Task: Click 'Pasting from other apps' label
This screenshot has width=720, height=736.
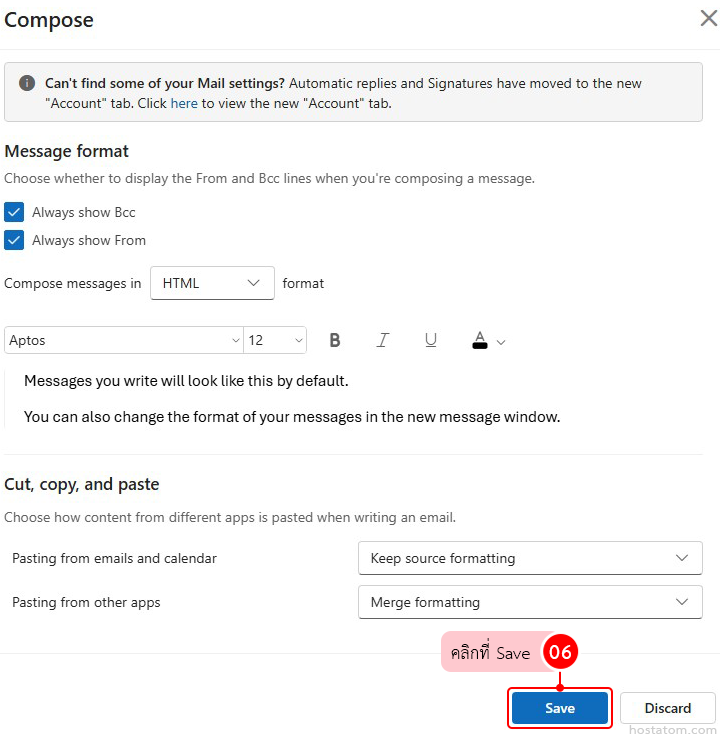Action: (86, 602)
